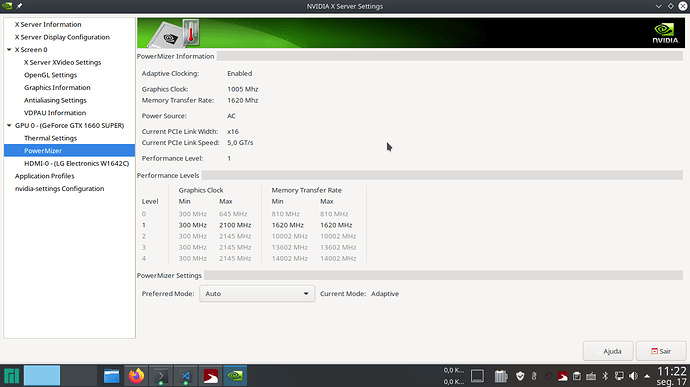Open X Server Display Configuration
Viewport: 690px width, 387px height.
click(x=62, y=37)
